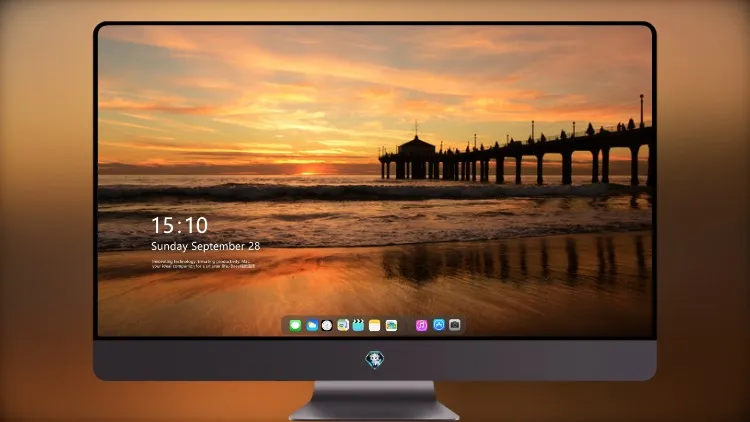Open the Weather app in the dock
The height and width of the screenshot is (422, 750).
(311, 325)
